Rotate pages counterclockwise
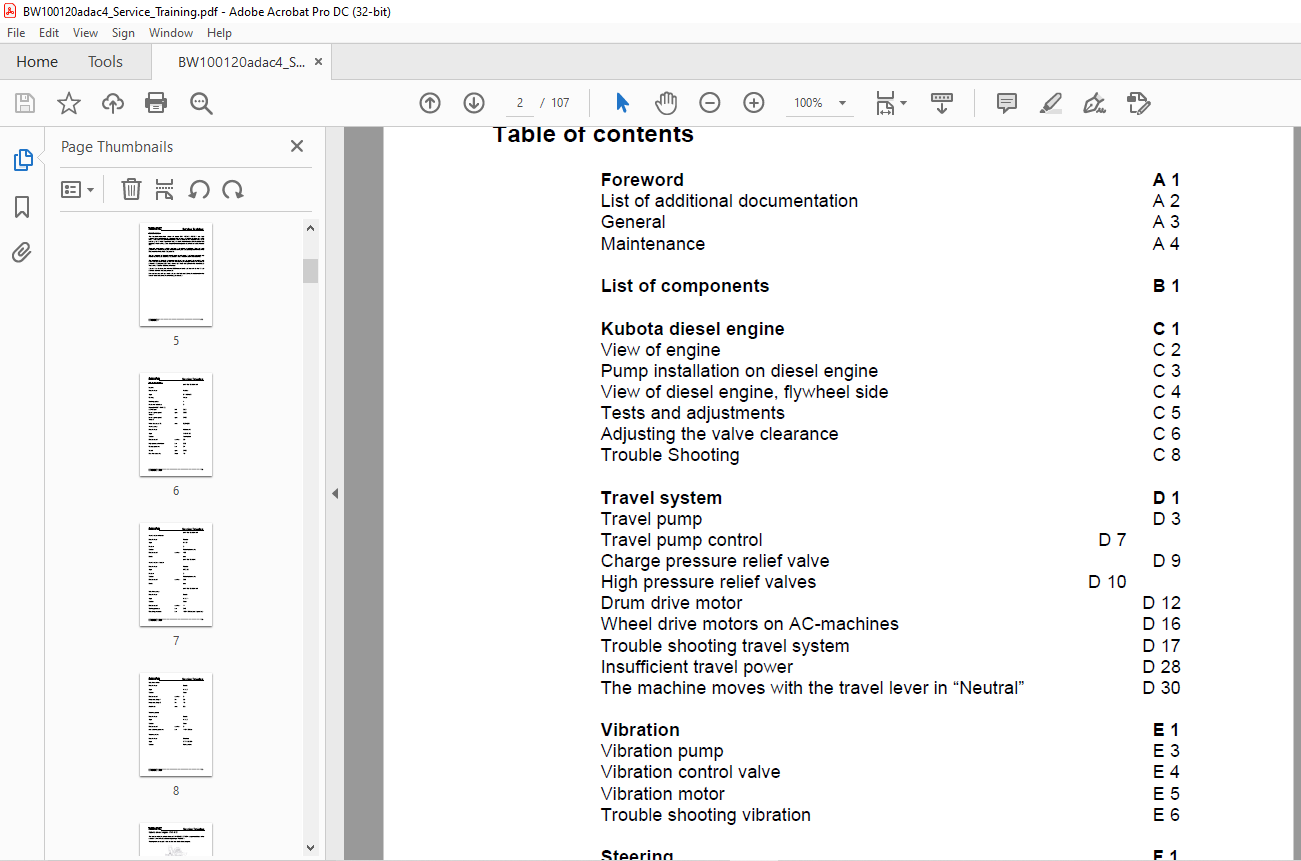Image resolution: width=1301 pixels, height=861 pixels. 199,189
